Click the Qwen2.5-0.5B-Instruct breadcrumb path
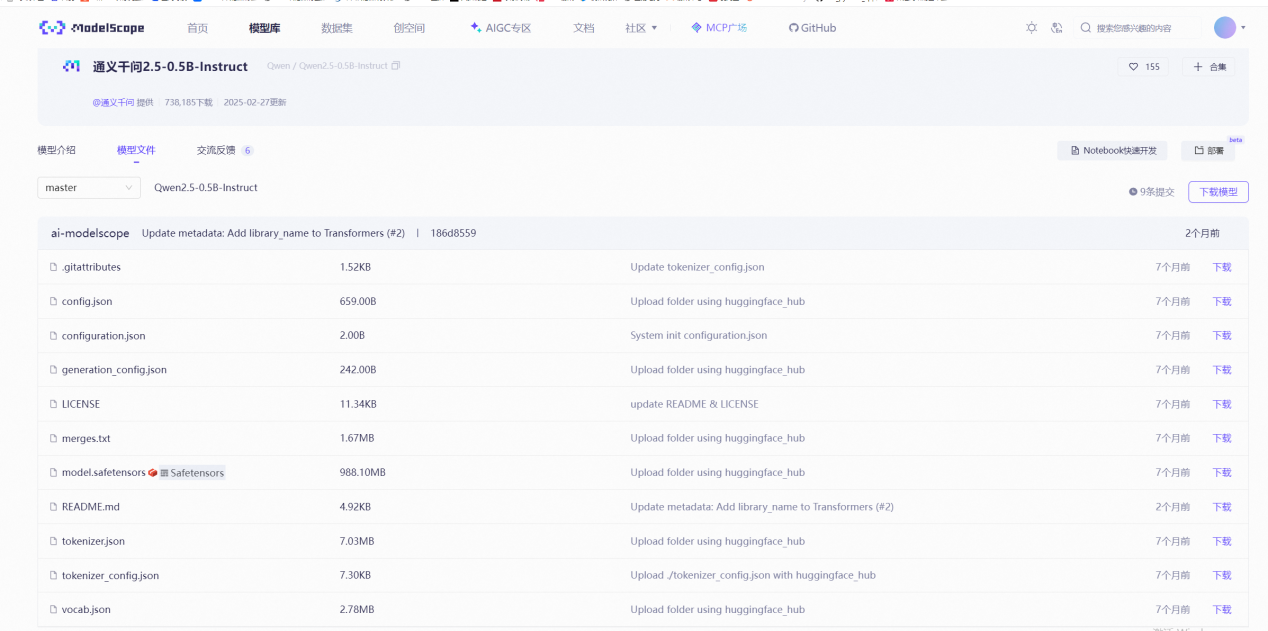 [x=343, y=66]
